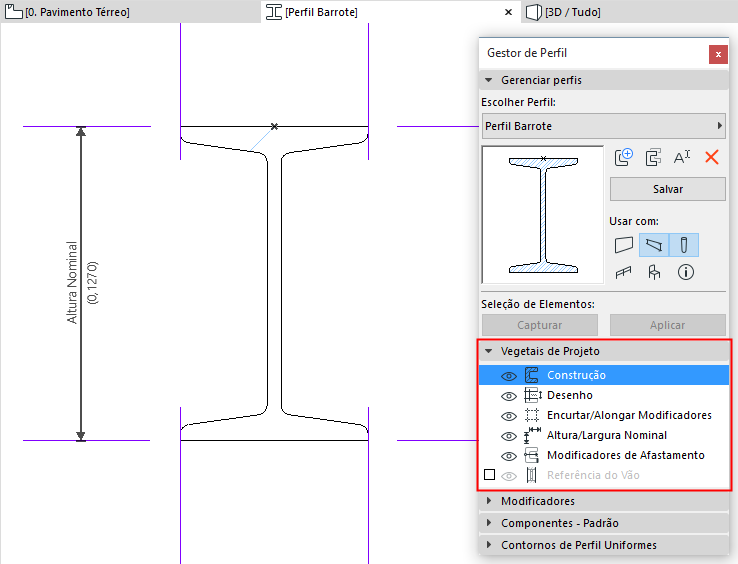Delete profile with red X icon
This screenshot has width=738, height=564.
(x=712, y=157)
